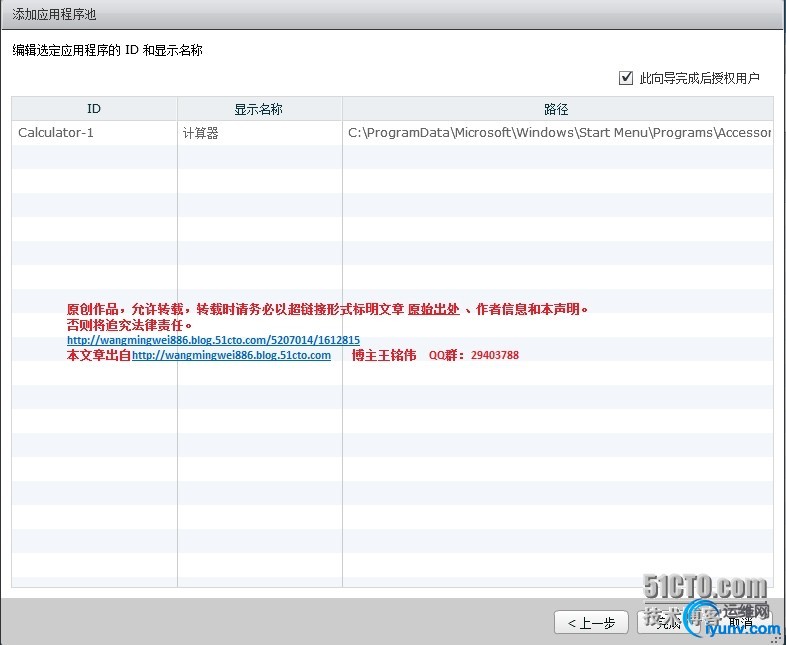Click the 显示名称 column header
786x645 pixels.
tap(260, 109)
